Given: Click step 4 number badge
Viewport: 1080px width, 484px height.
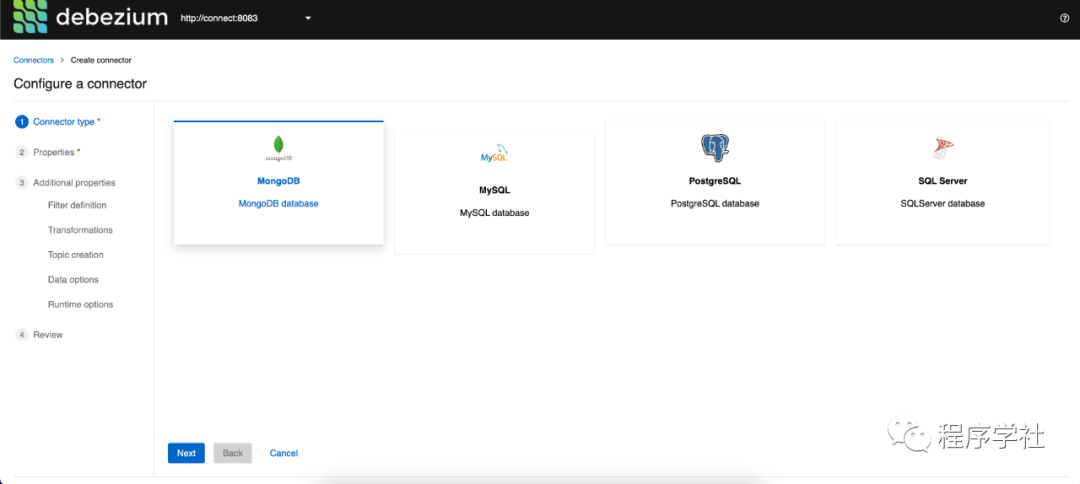Looking at the screenshot, I should click(x=22, y=335).
